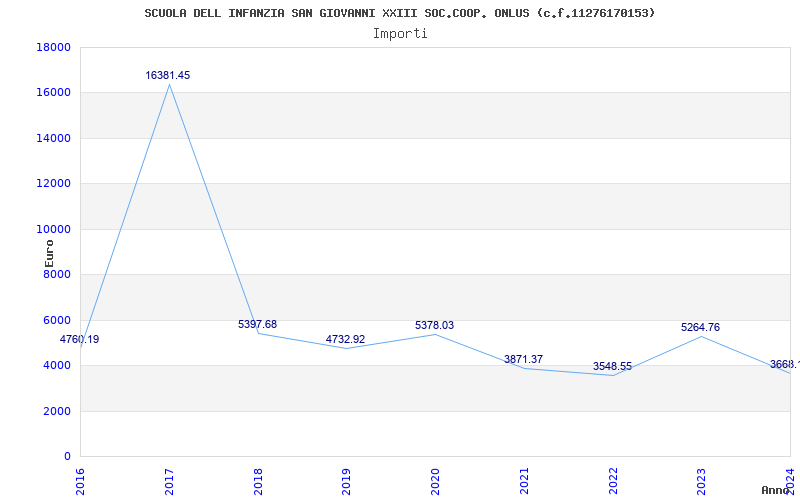800x500 pixels.
Task: Click the 4000 y-axis tick label
Action: click(x=57, y=366)
